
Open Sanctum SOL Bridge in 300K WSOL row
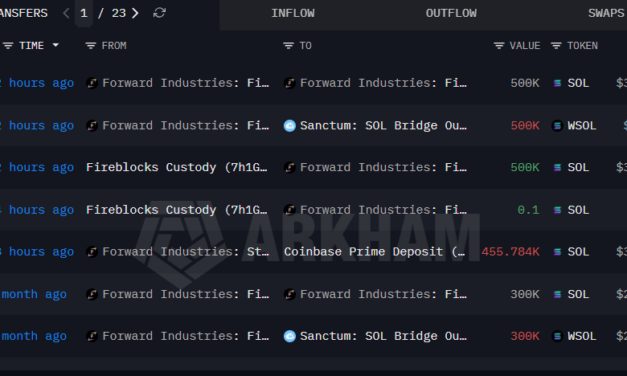[x=383, y=336]
